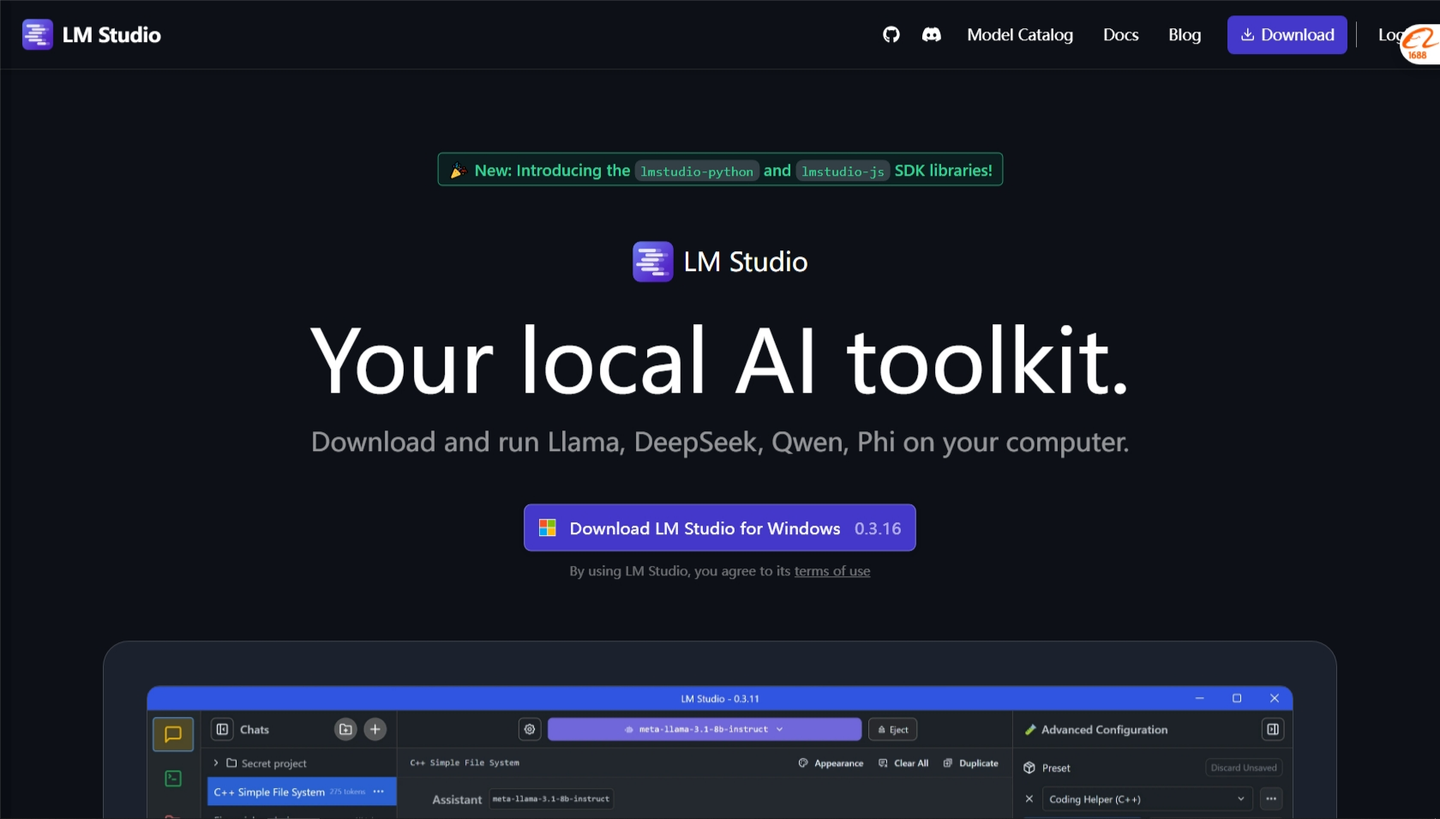Screen dimensions: 1440x819
Task: Select the chat bubble icon in sidebar
Action: click(172, 733)
